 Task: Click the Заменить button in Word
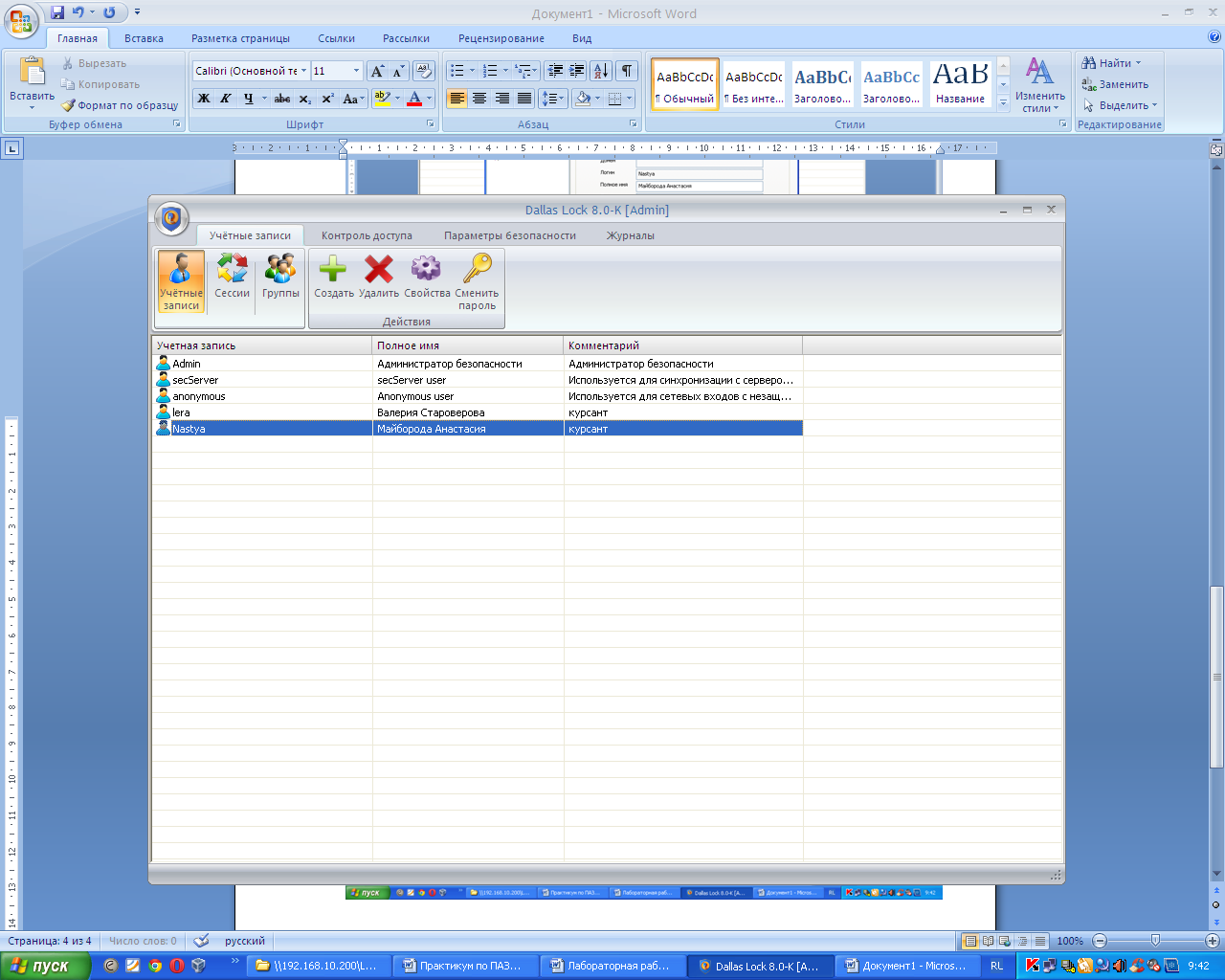click(x=1115, y=84)
